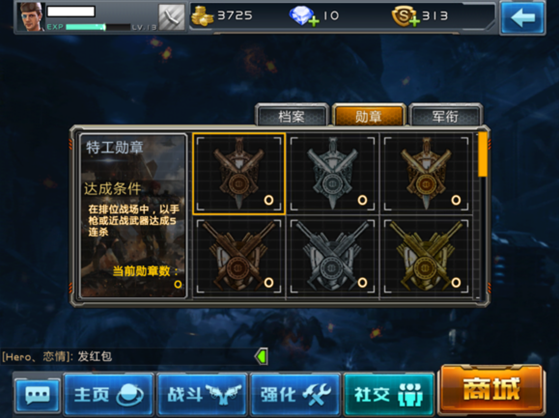559x418 pixels.
Task: Switch to the 档案 tab
Action: [292, 116]
